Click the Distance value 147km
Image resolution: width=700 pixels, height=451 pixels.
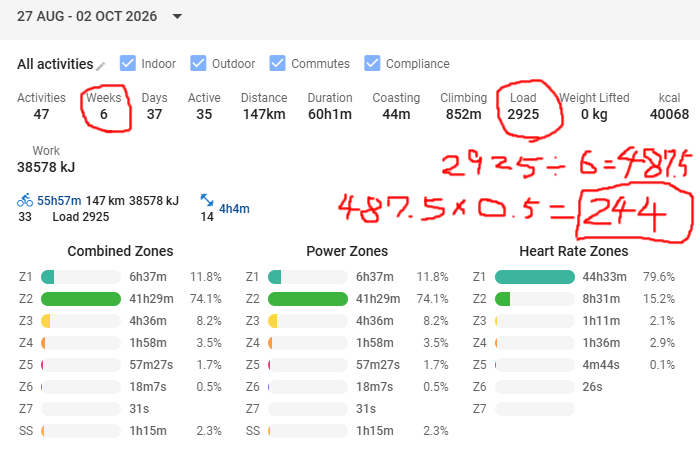(x=264, y=114)
